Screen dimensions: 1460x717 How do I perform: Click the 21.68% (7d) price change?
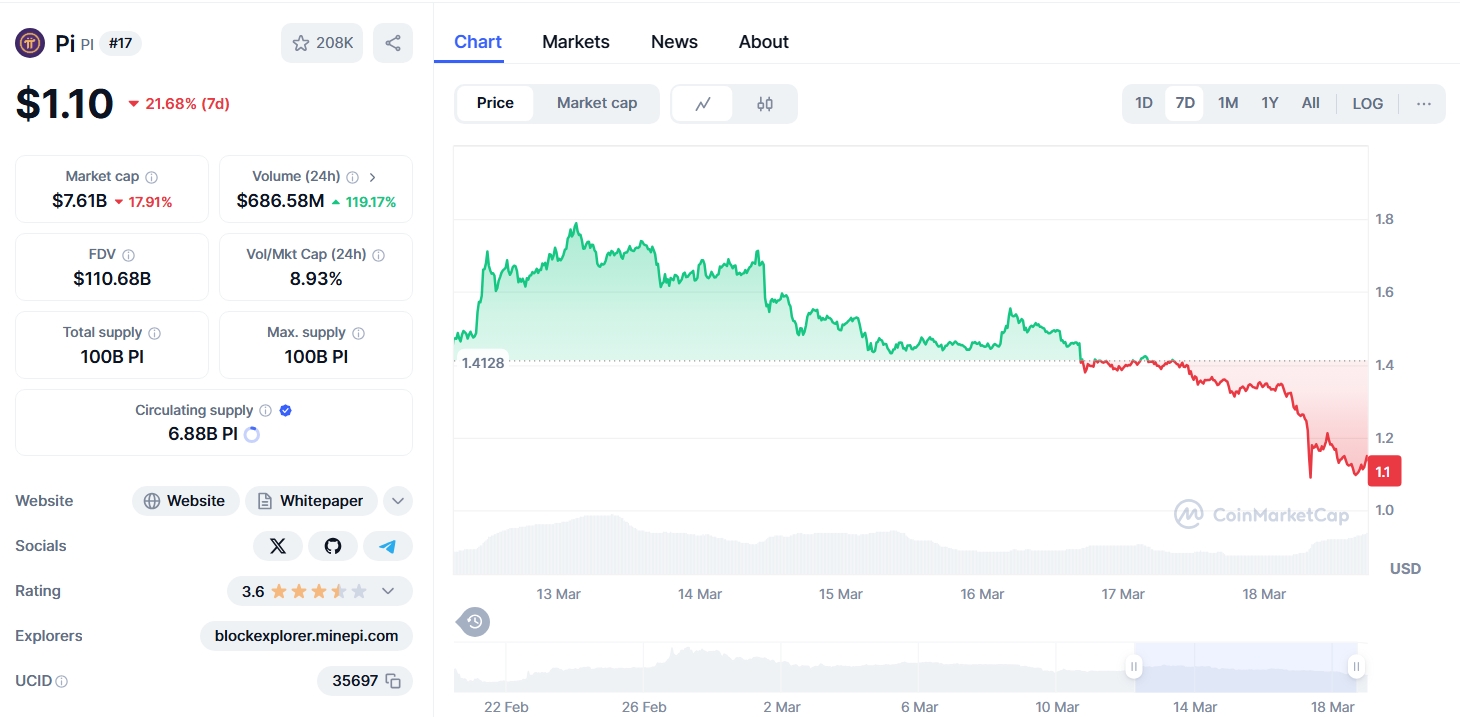click(x=179, y=104)
